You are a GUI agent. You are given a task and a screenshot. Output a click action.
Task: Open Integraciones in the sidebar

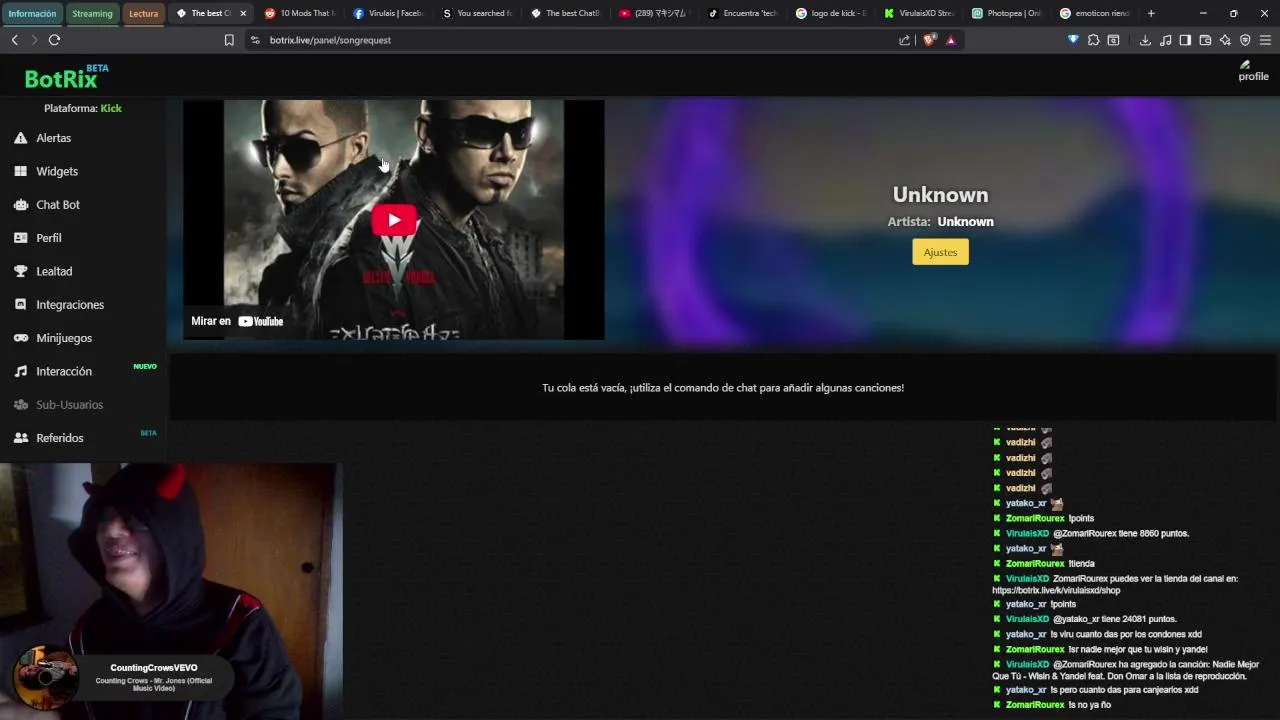(x=70, y=304)
